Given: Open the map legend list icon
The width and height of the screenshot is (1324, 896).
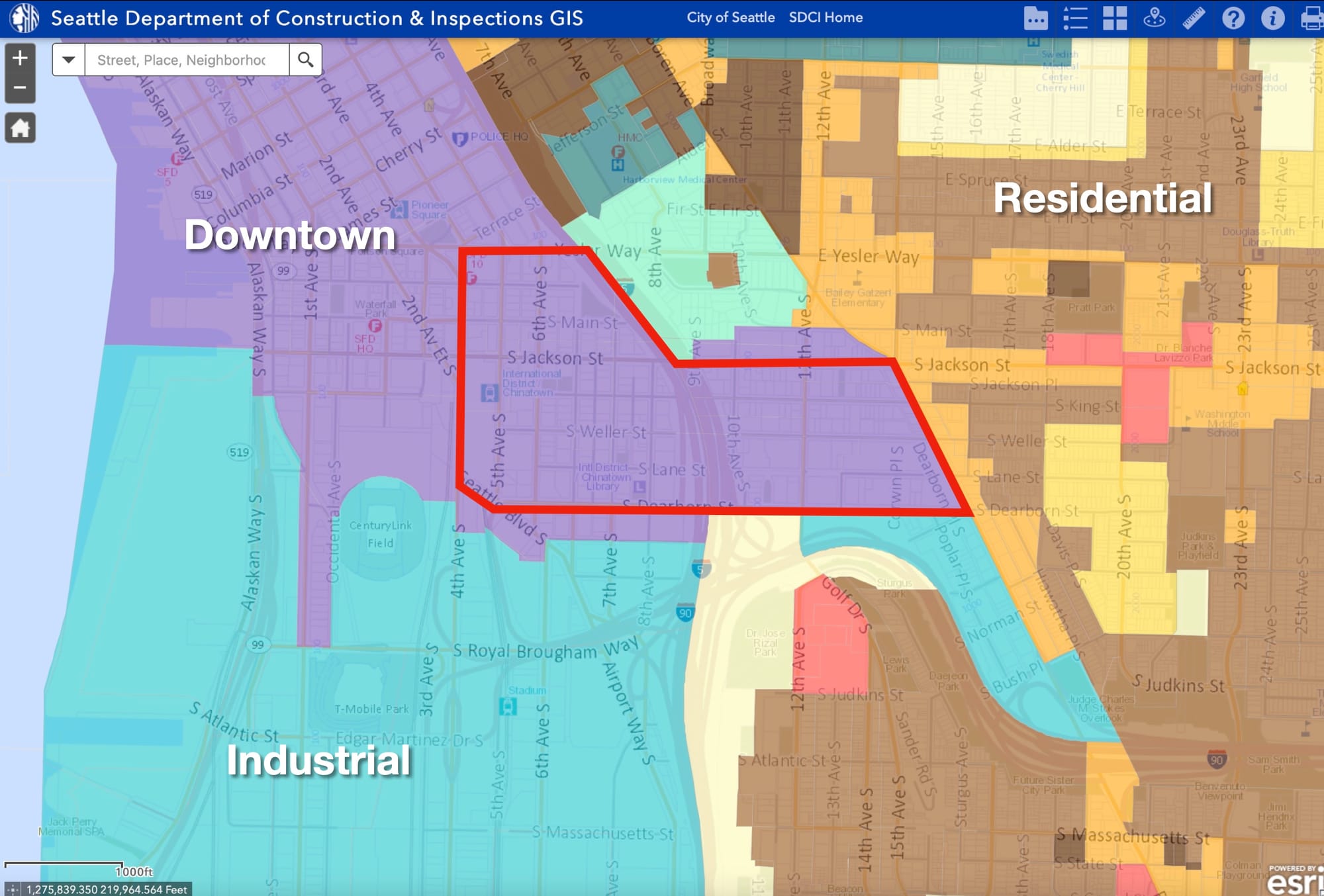Looking at the screenshot, I should point(1075,18).
